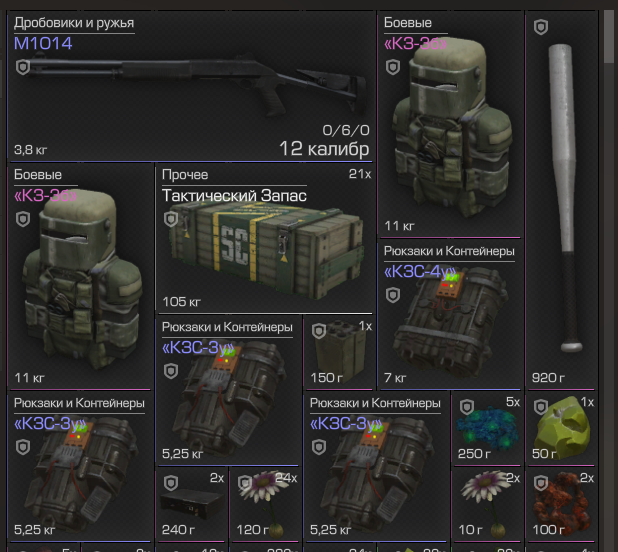Viewport: 618px width, 552px height.
Task: Click the 12 калибр ammo label
Action: click(324, 149)
